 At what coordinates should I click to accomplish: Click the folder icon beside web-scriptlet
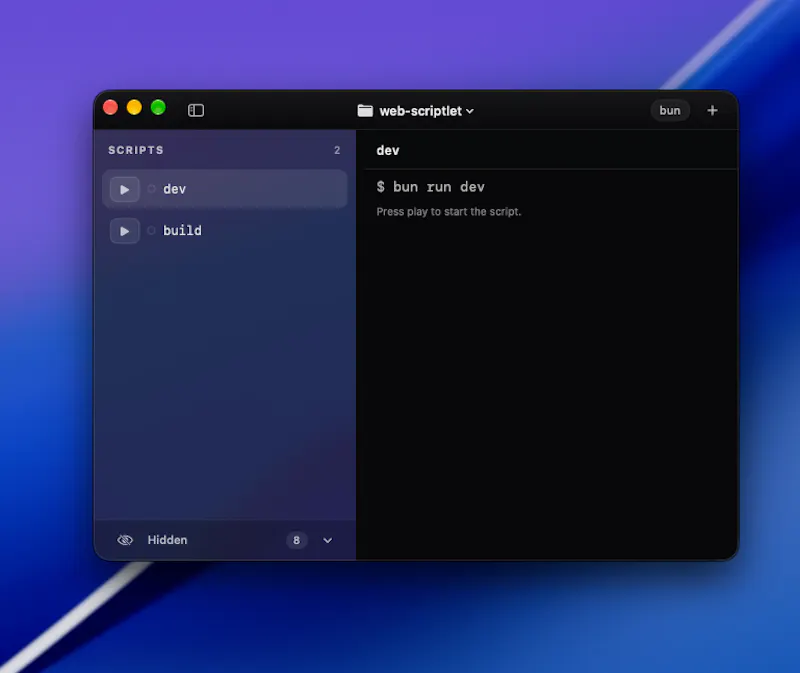[365, 110]
